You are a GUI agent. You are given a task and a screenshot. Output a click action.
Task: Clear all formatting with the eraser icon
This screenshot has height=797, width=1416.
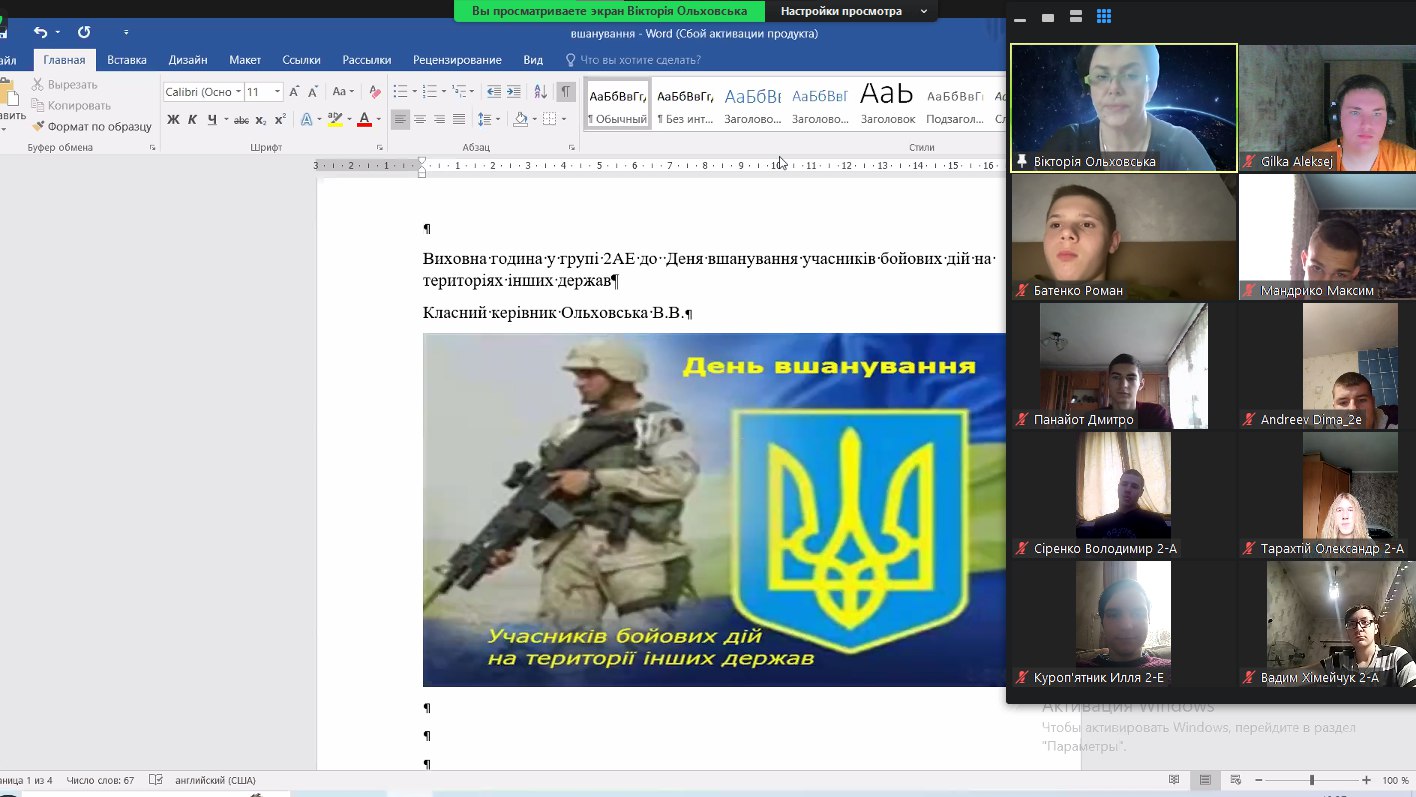click(x=375, y=92)
